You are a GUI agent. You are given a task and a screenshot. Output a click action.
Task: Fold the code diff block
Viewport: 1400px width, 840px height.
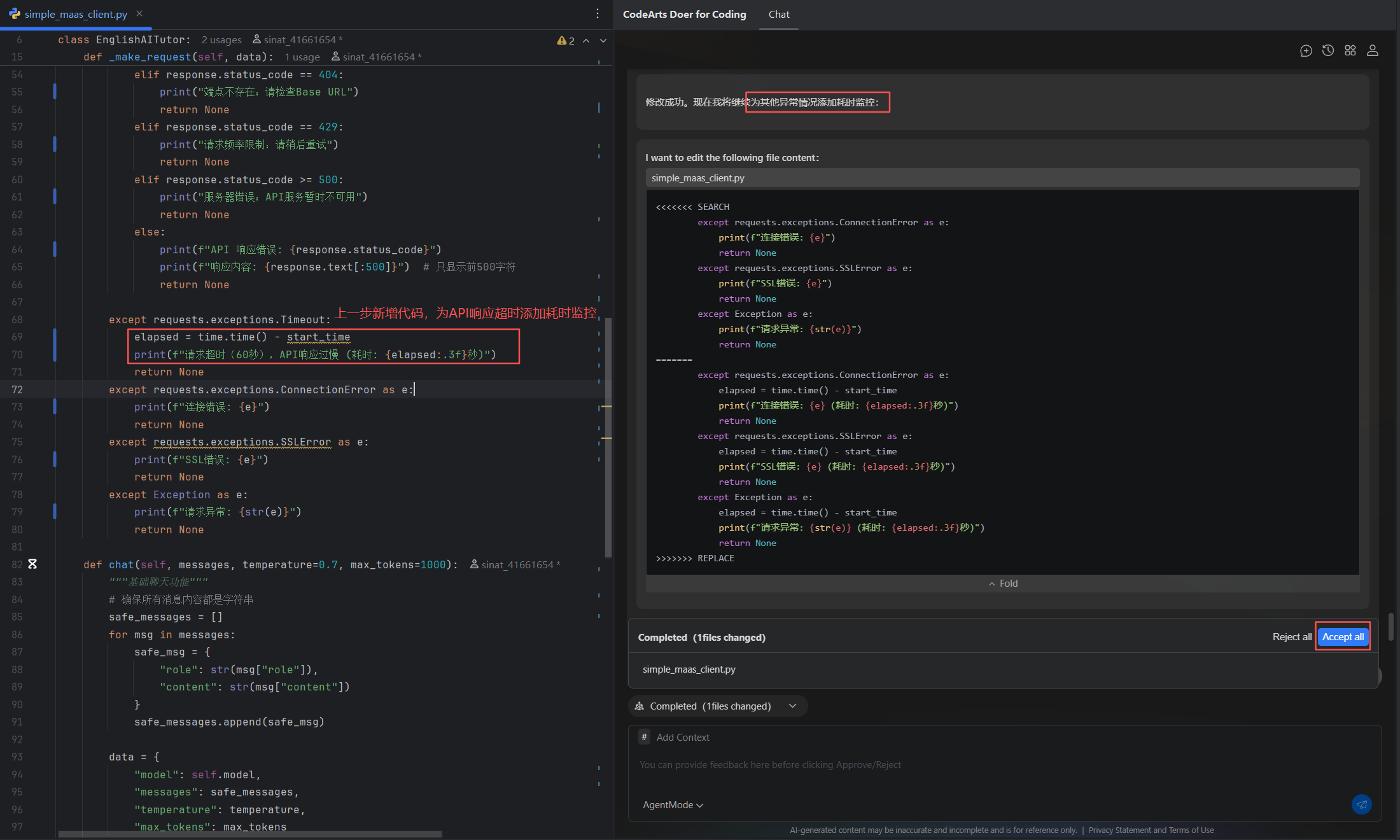pos(1003,584)
